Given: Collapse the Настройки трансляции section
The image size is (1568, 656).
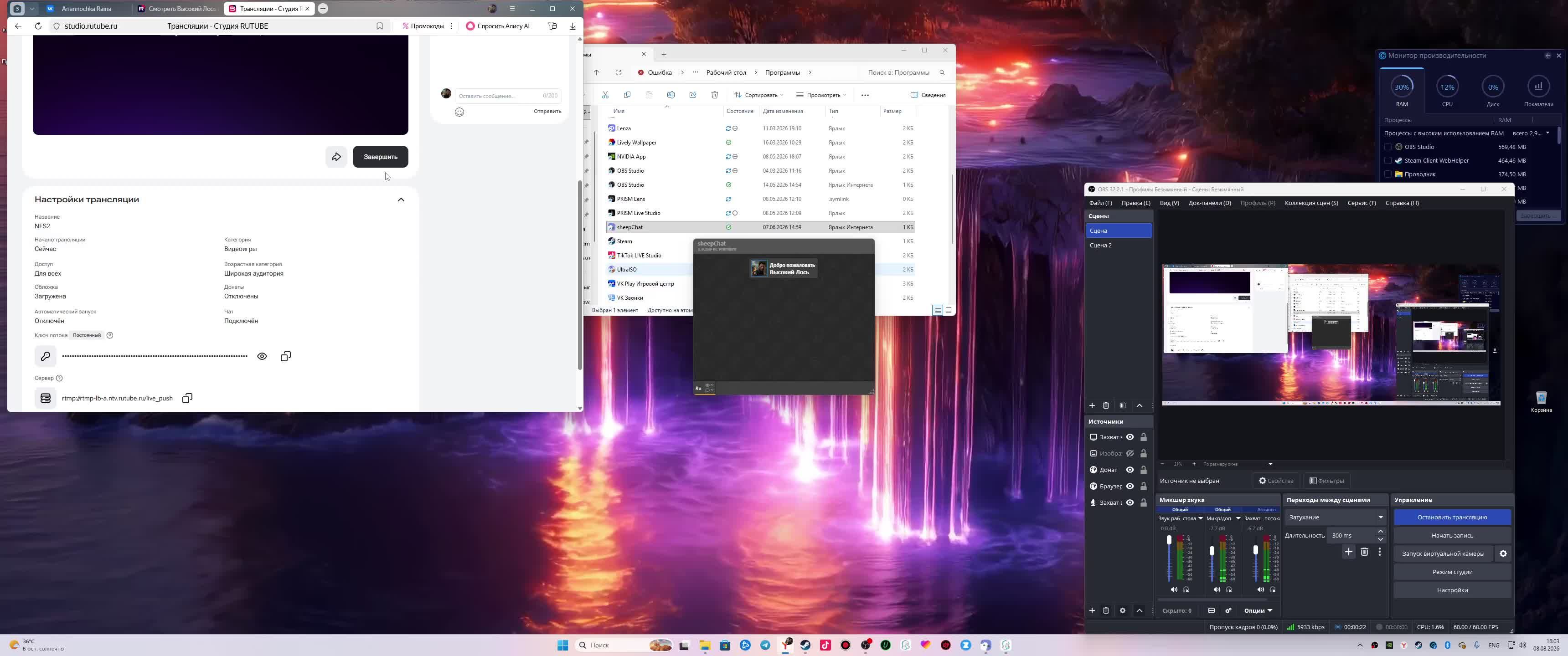Looking at the screenshot, I should click(x=401, y=200).
